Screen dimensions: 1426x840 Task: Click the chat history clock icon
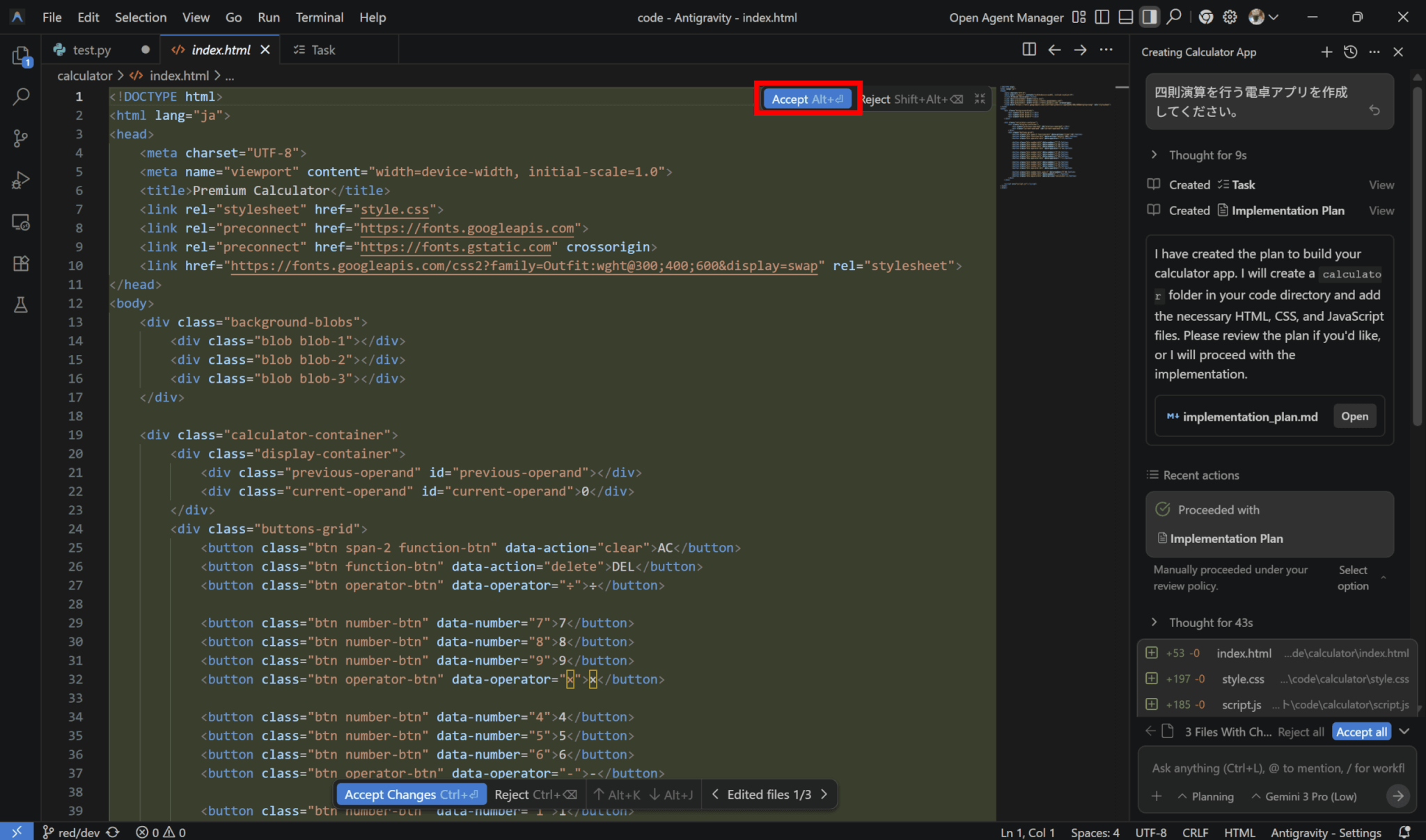1350,52
